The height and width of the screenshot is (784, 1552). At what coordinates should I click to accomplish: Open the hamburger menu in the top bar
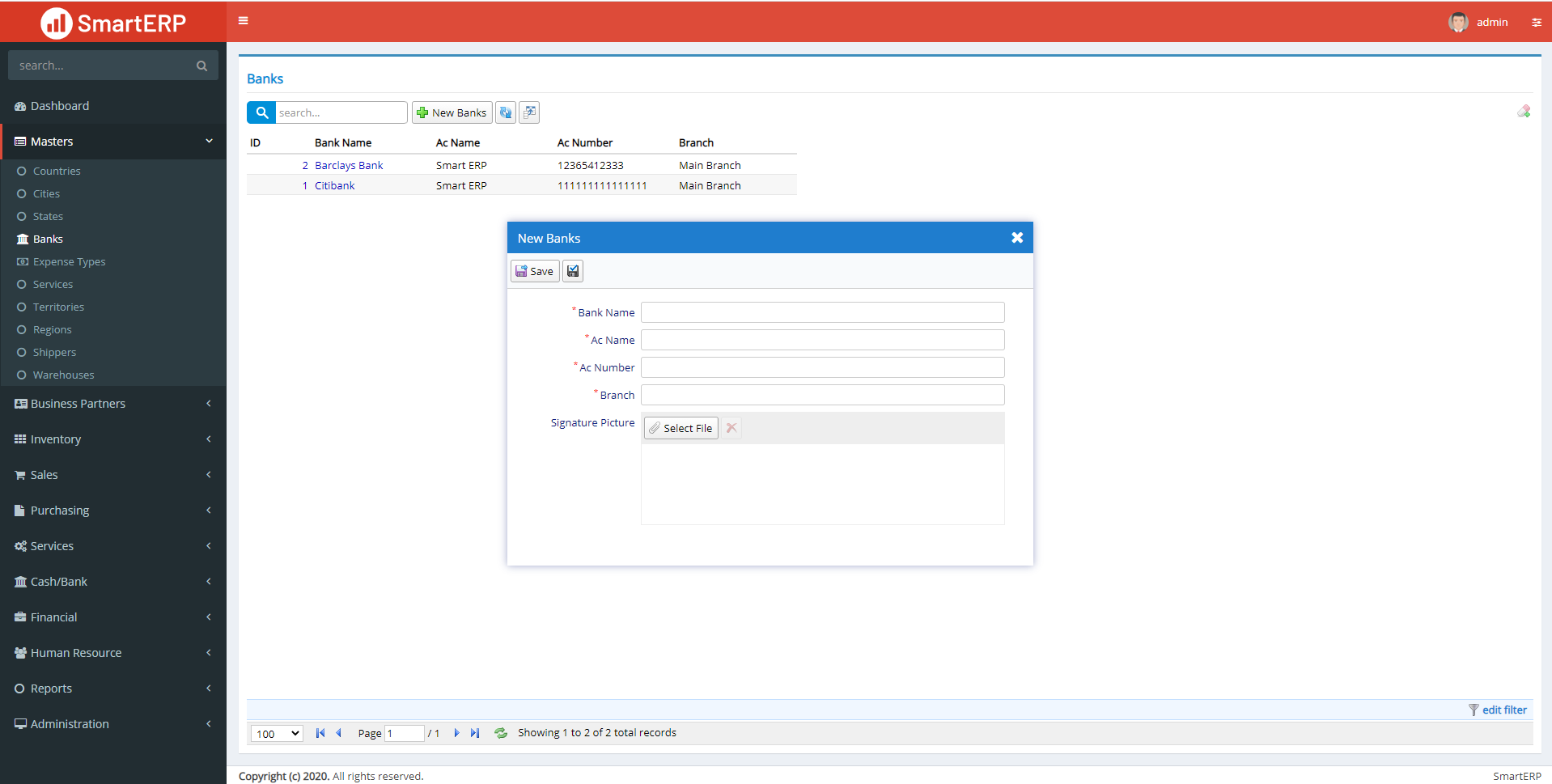tap(243, 20)
